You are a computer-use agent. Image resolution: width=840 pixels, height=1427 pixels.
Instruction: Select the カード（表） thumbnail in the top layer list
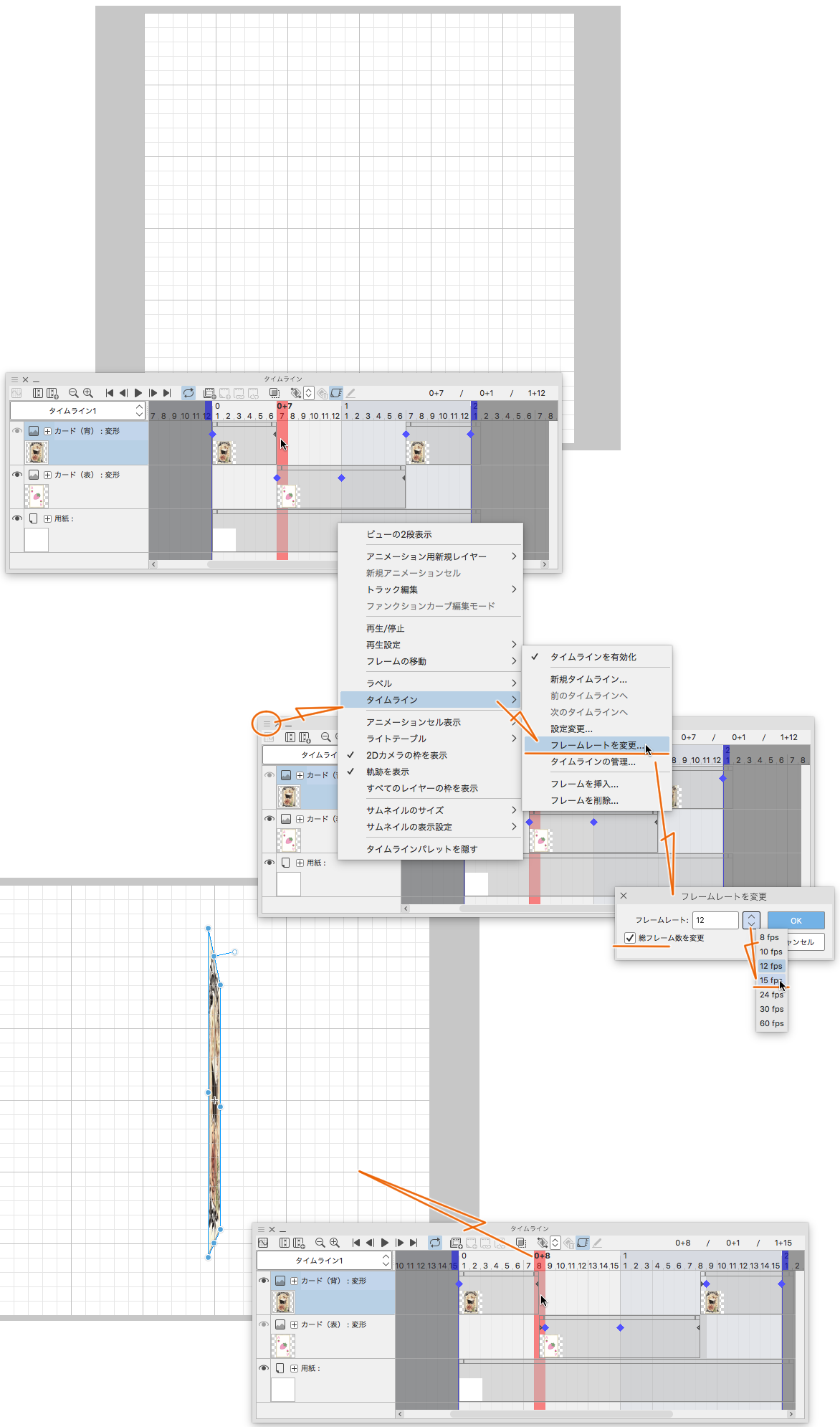tap(37, 496)
